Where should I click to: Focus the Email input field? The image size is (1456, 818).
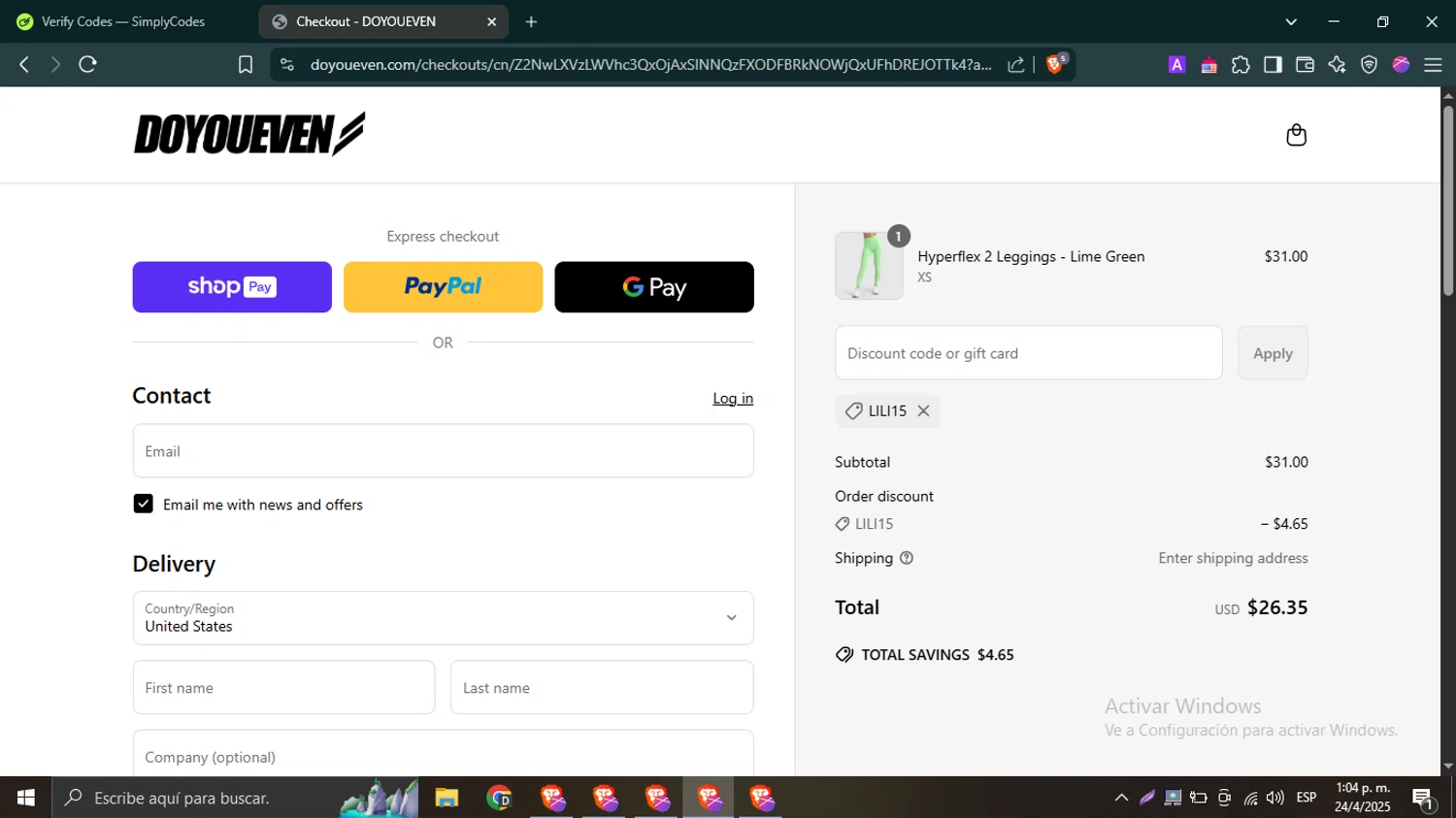coord(443,451)
